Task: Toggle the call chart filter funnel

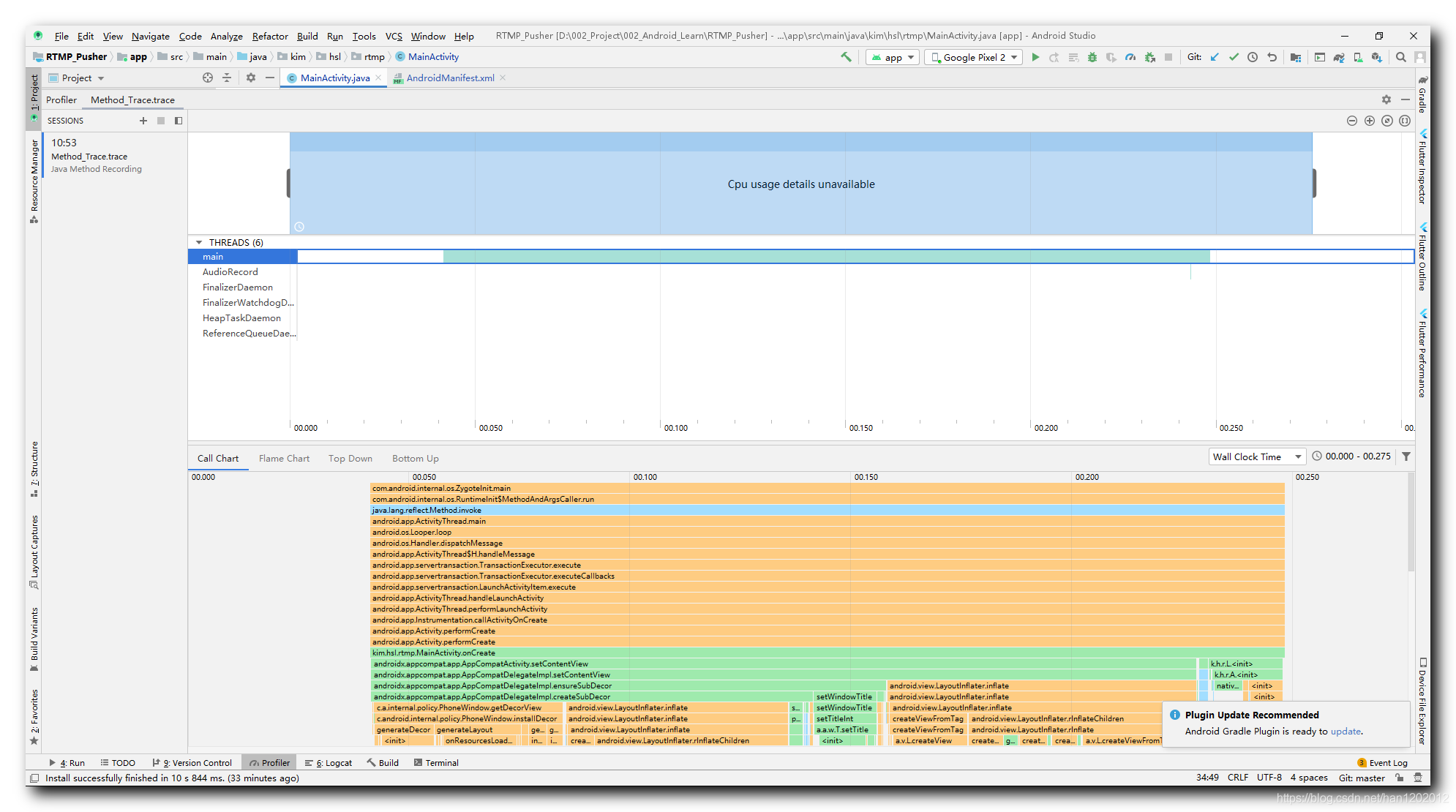Action: point(1406,456)
